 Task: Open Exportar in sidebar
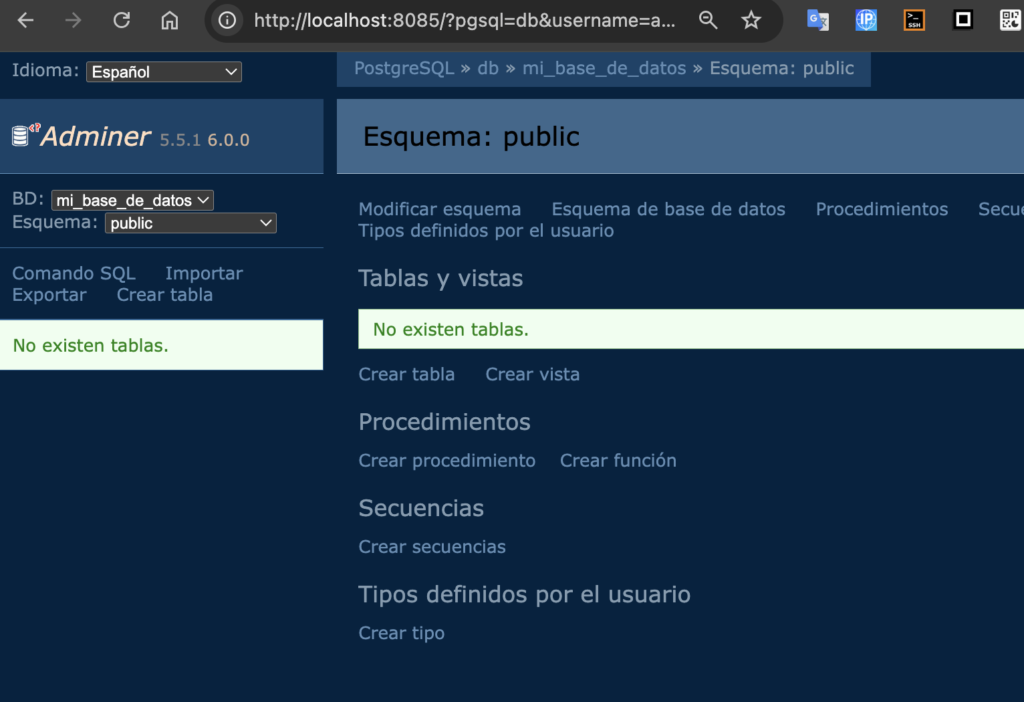point(49,295)
